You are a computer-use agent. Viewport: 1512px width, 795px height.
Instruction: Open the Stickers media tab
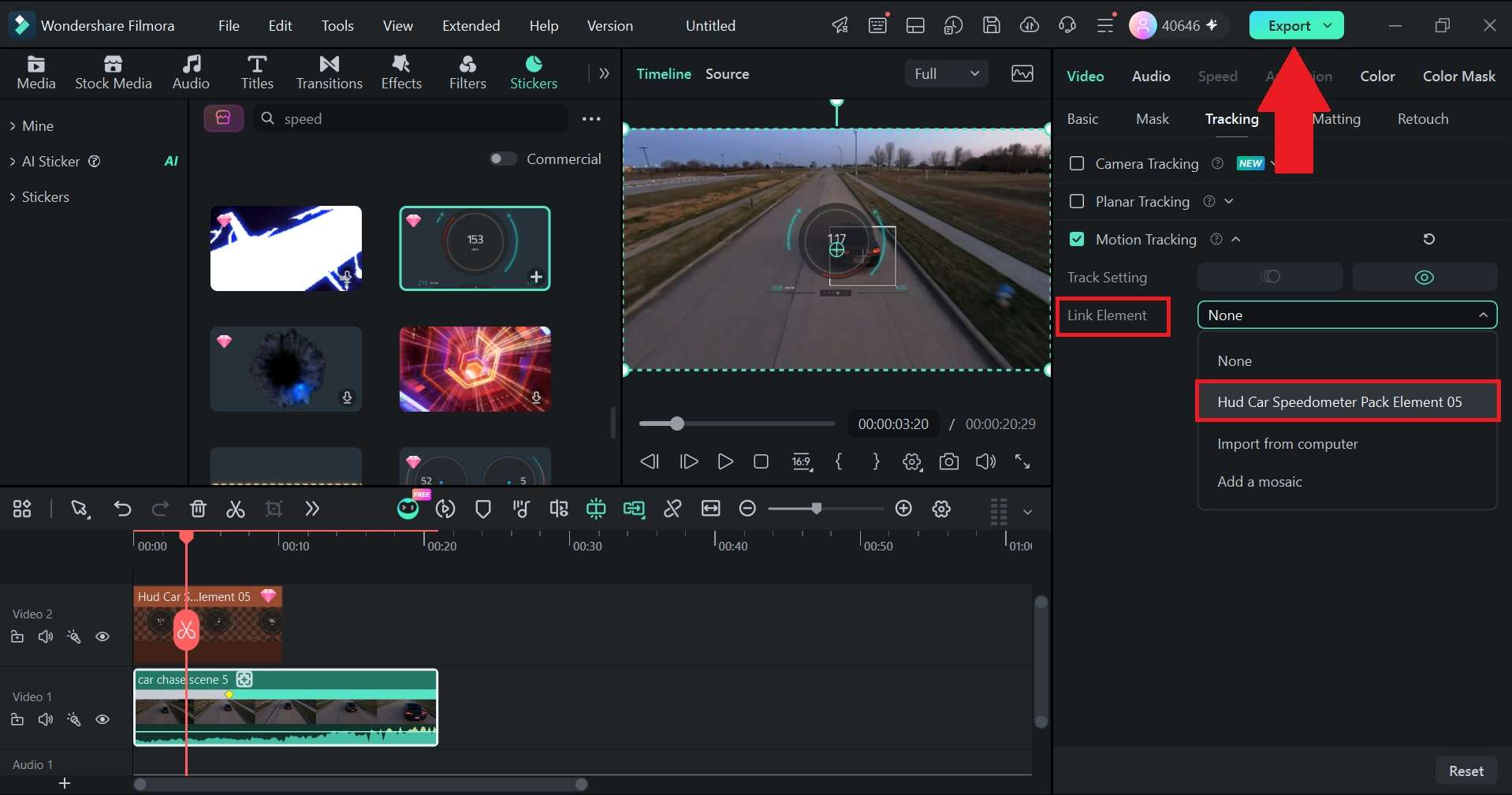(x=534, y=73)
